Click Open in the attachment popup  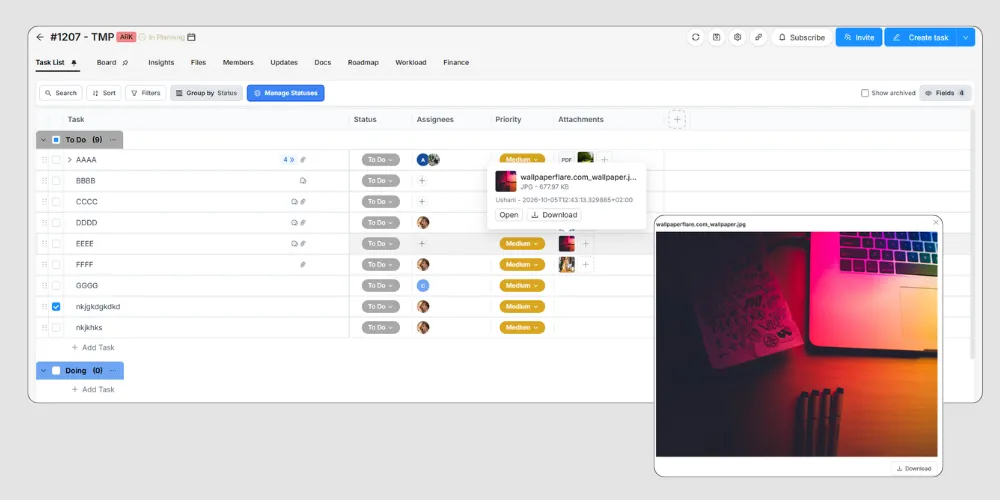pos(509,215)
